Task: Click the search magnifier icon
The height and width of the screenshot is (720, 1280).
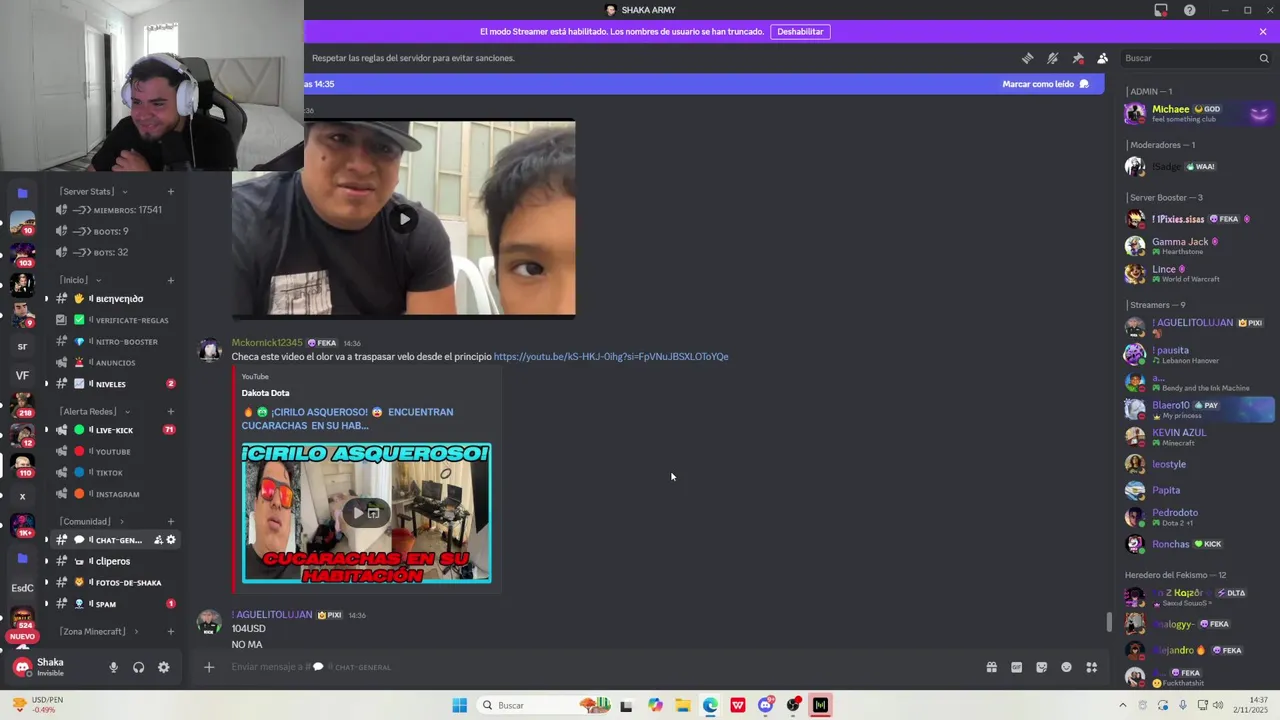Action: click(1264, 58)
